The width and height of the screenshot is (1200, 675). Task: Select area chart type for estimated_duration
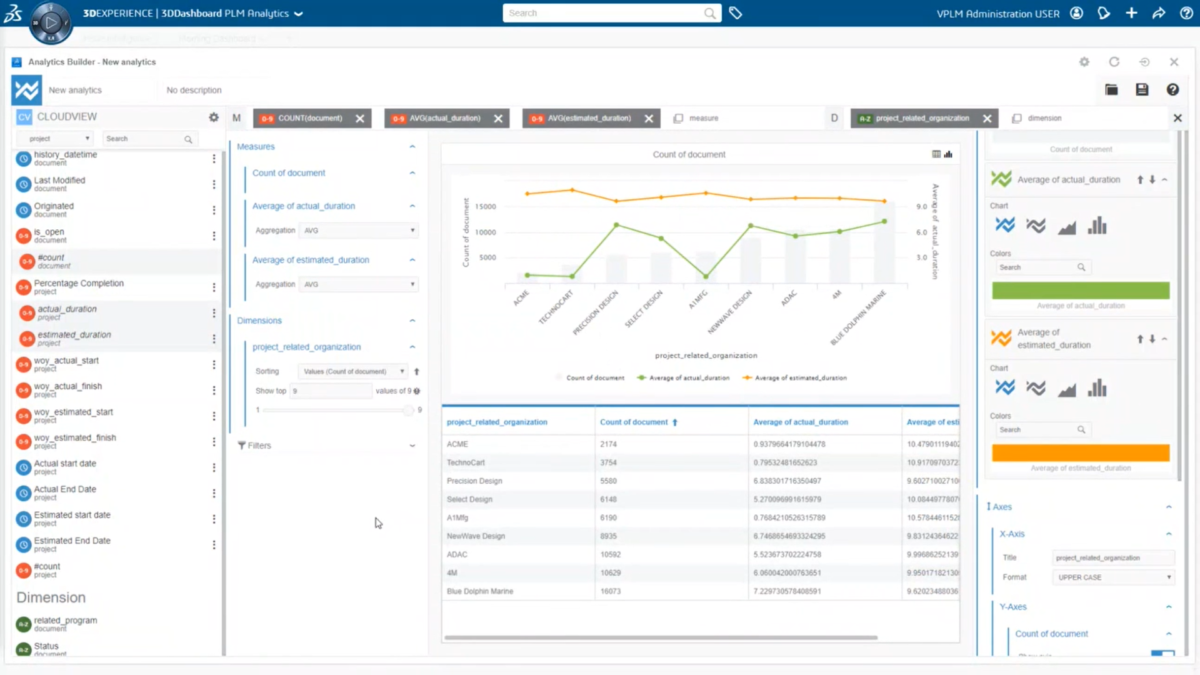1067,388
